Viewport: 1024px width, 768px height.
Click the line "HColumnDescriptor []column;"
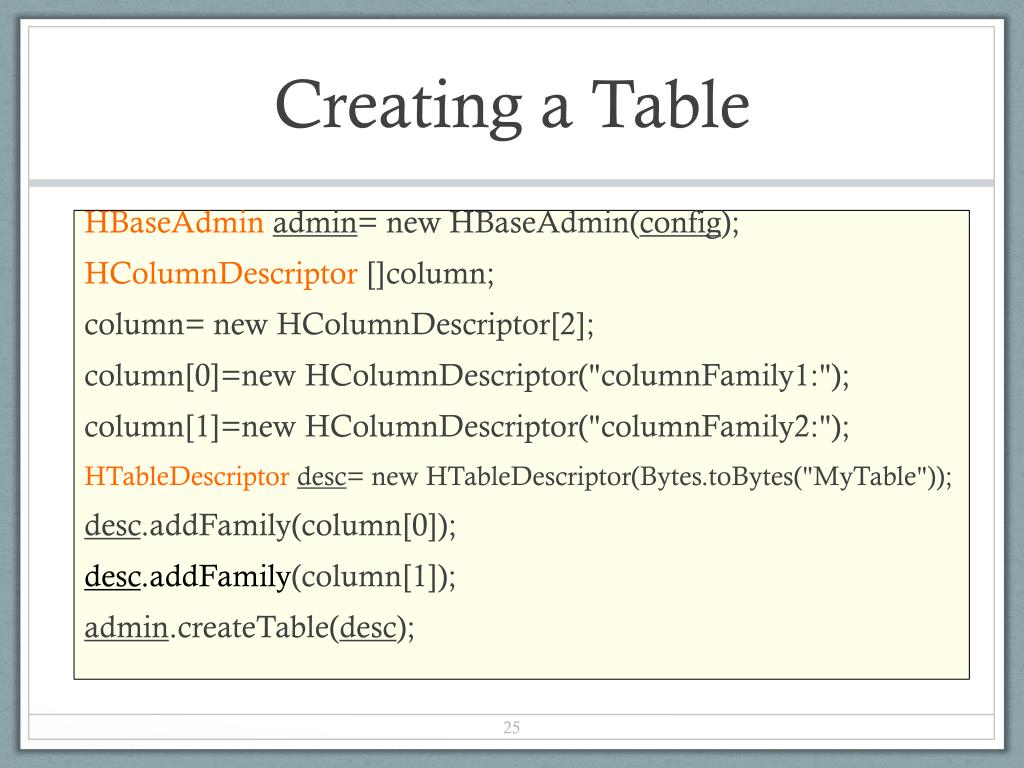coord(289,274)
